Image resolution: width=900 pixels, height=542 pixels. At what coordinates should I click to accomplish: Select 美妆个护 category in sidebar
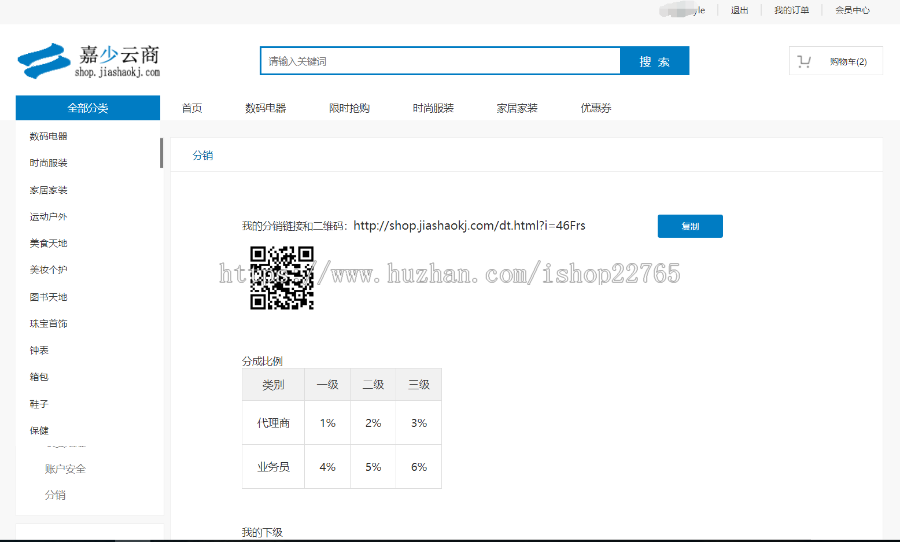point(48,270)
